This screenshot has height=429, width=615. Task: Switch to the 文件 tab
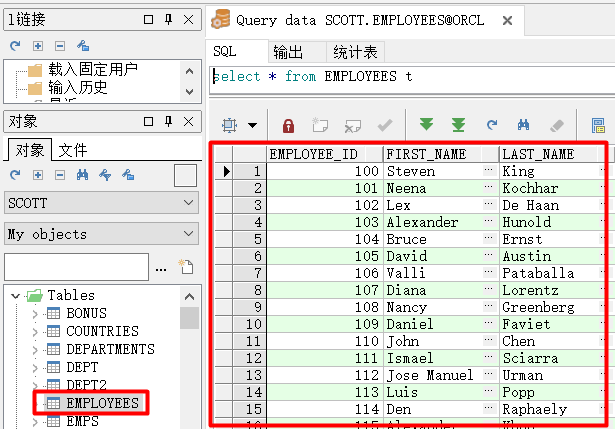click(73, 150)
